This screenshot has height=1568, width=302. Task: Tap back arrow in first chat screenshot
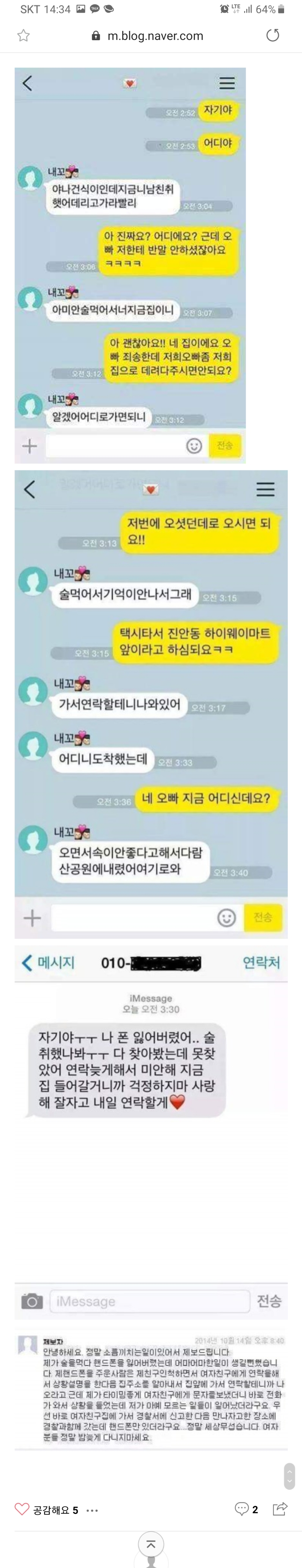pos(27,83)
